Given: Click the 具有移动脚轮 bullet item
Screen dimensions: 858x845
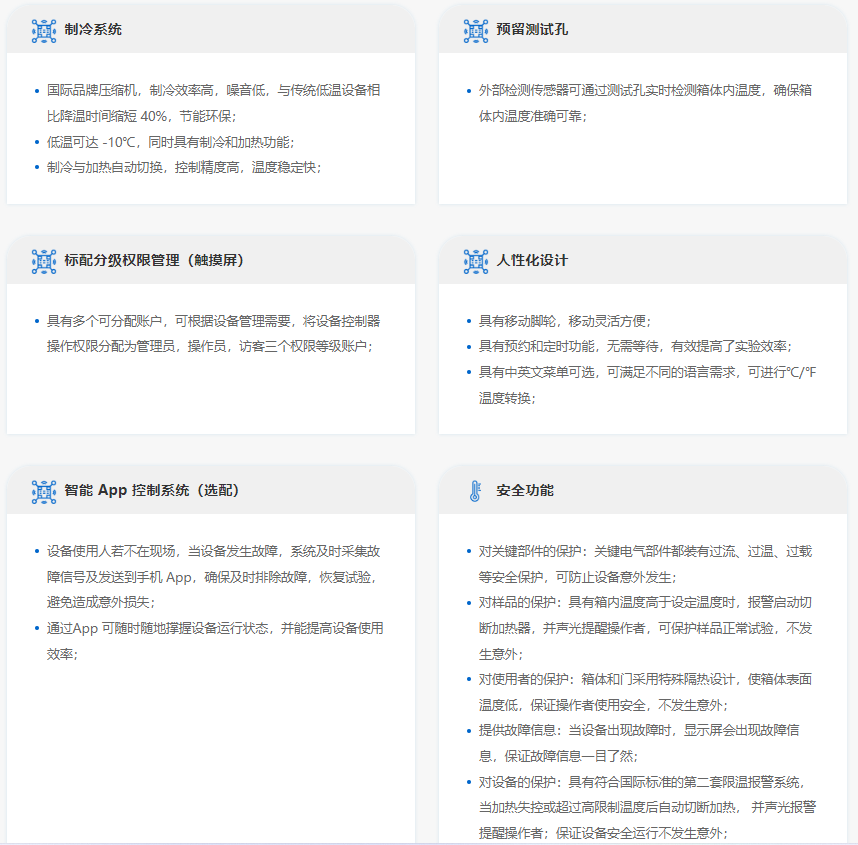Looking at the screenshot, I should [x=565, y=321].
